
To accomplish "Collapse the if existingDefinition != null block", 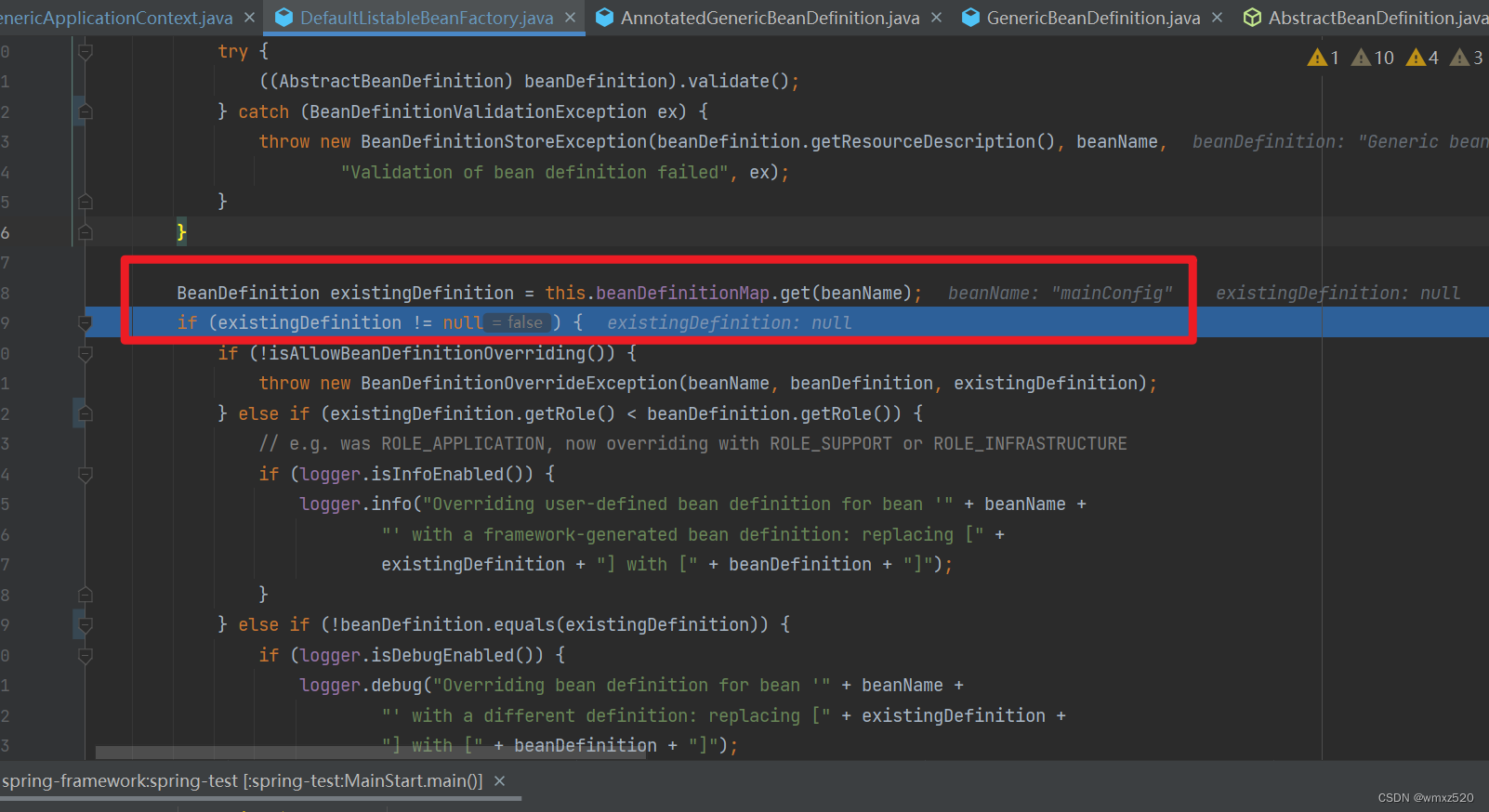I will [86, 323].
